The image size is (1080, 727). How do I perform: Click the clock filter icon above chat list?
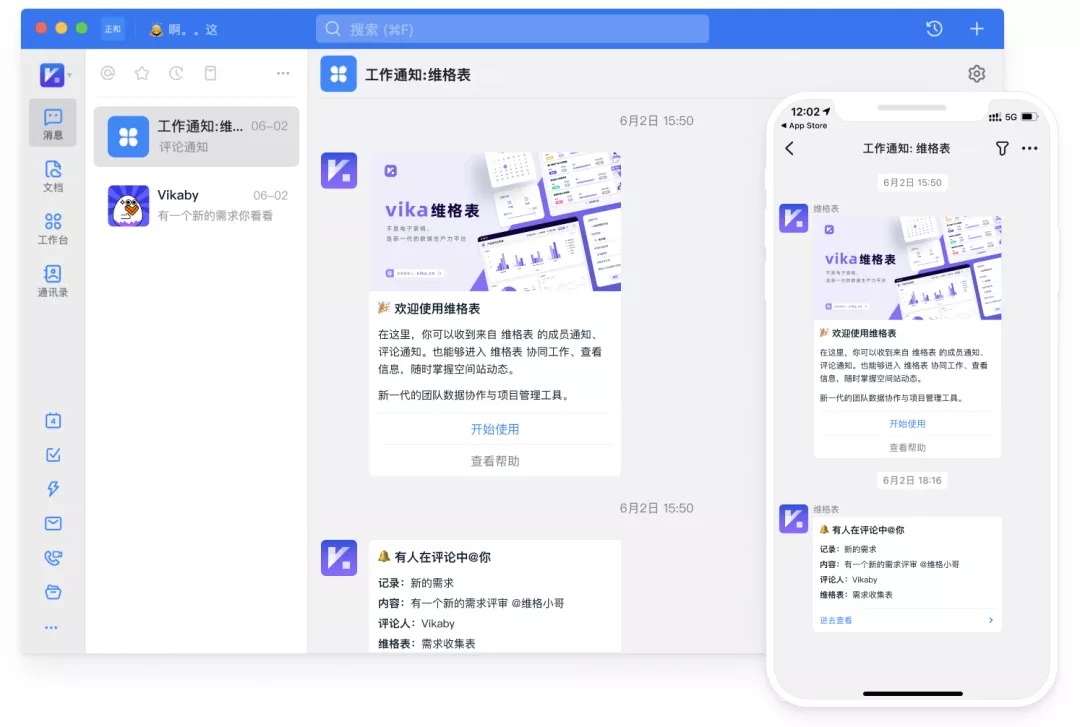[176, 73]
